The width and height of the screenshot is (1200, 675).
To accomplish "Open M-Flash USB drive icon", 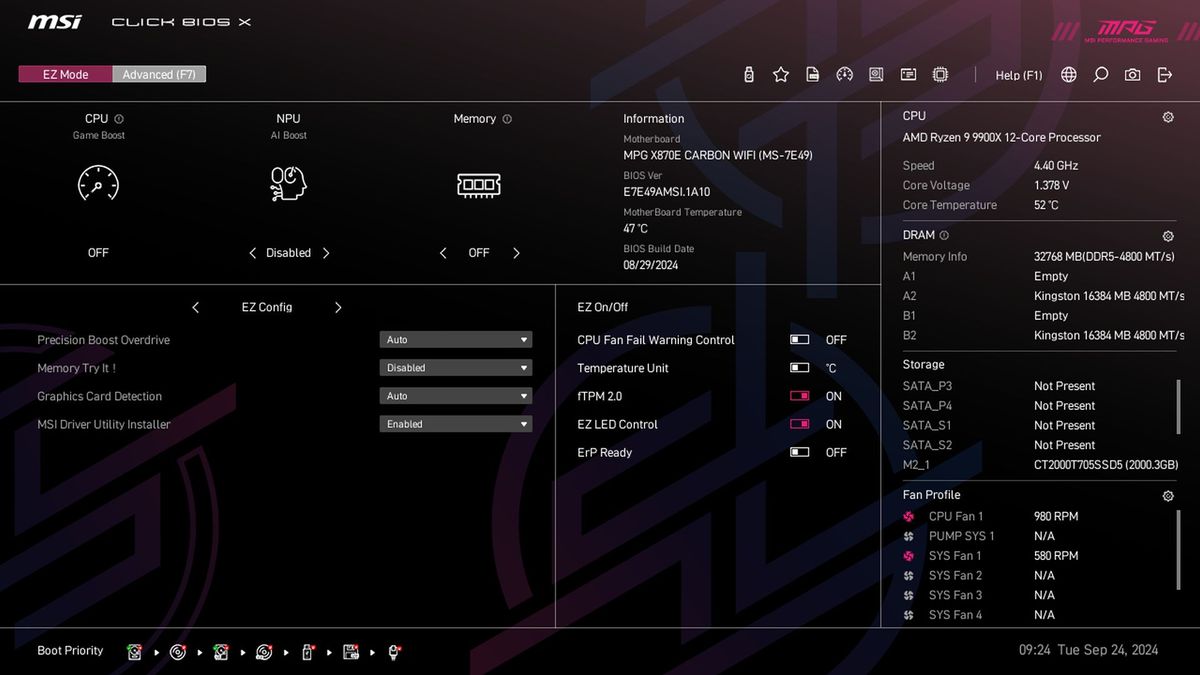I will point(749,75).
